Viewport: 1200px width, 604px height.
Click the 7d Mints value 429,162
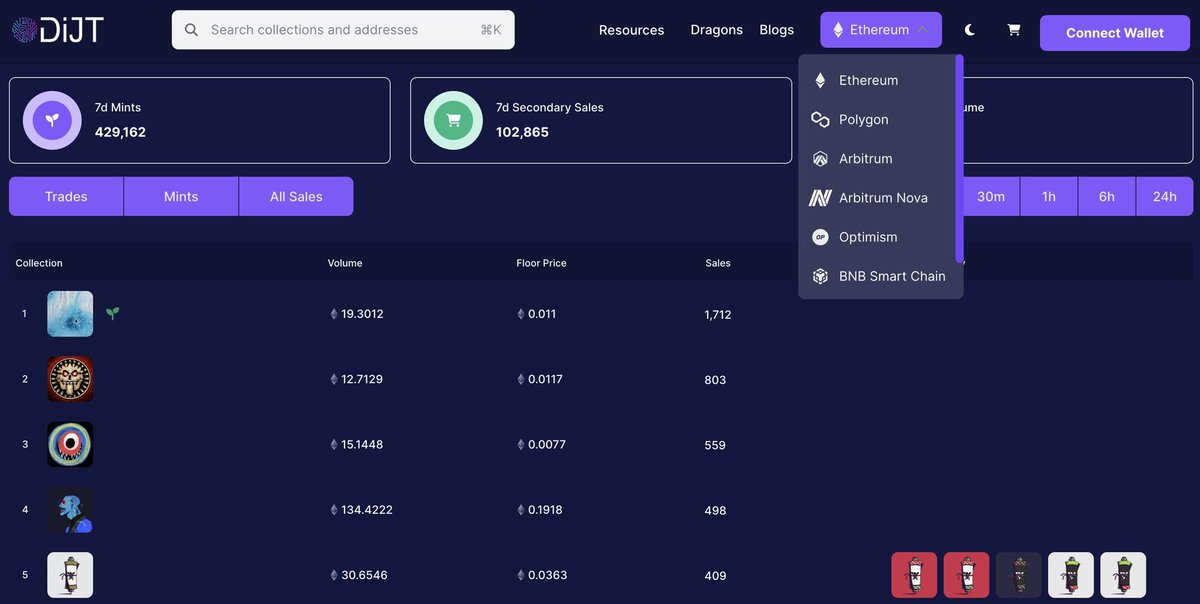(120, 132)
